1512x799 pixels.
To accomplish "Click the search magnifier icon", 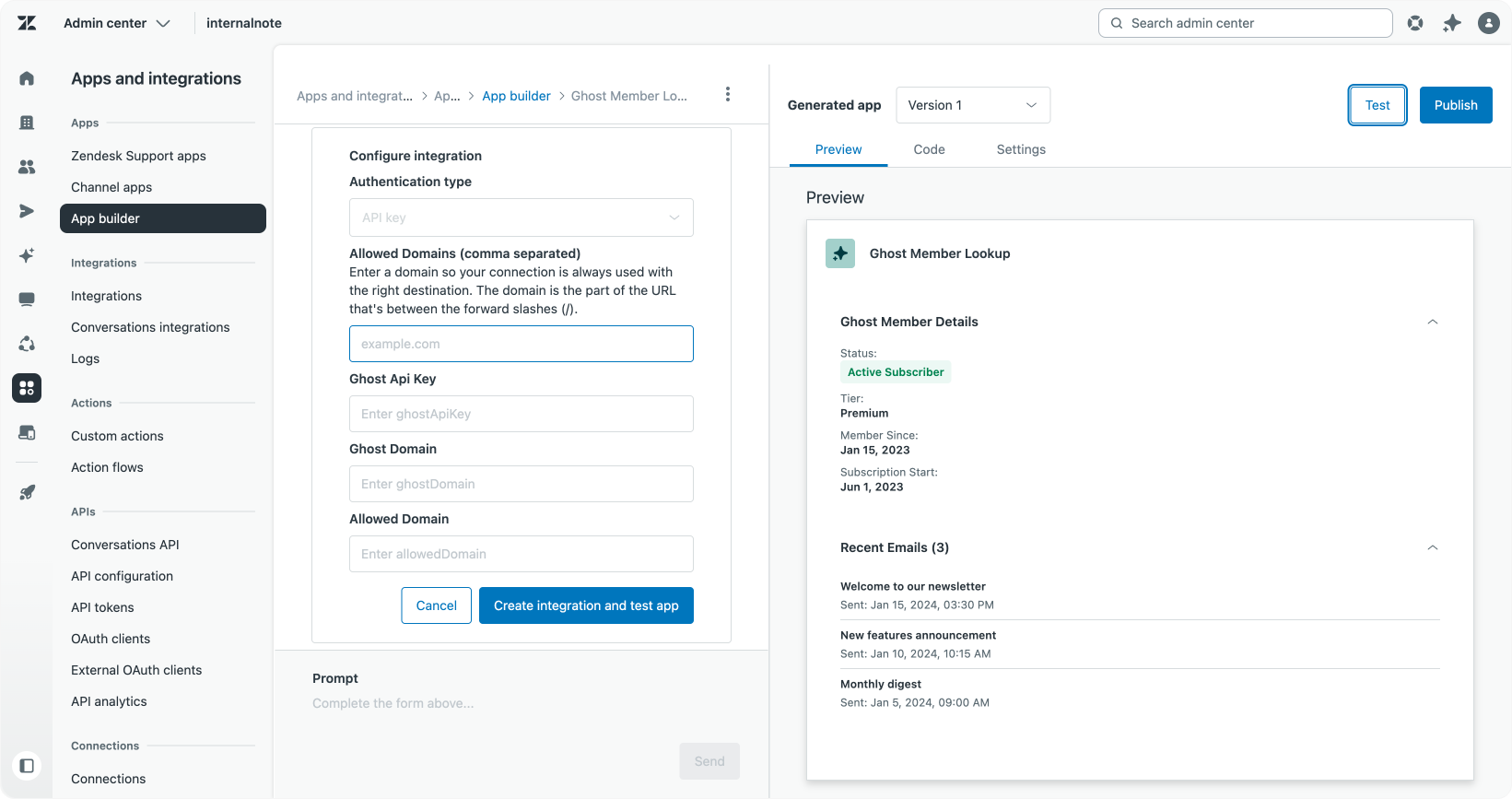I will 1117,23.
